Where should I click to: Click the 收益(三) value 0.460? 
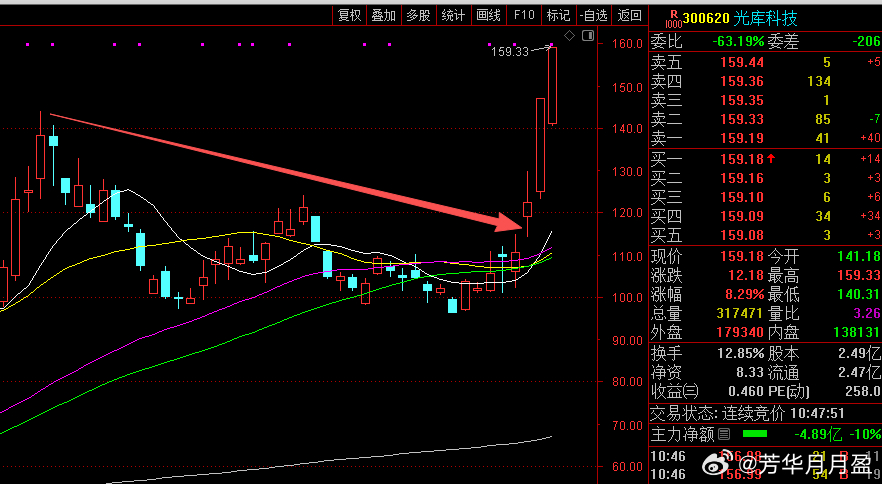point(746,391)
